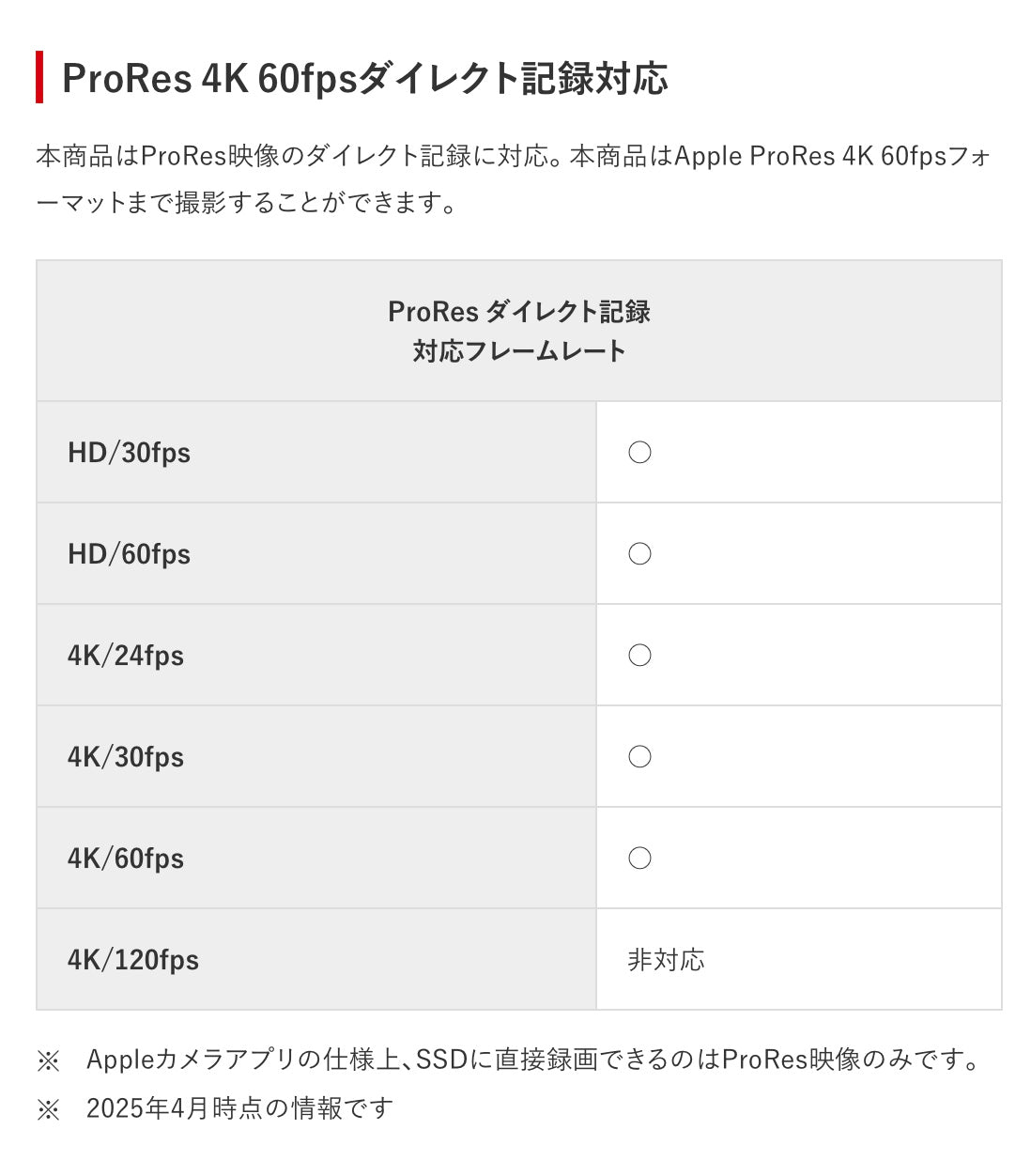Click the circle mark in 4K/60fps row

click(x=639, y=859)
